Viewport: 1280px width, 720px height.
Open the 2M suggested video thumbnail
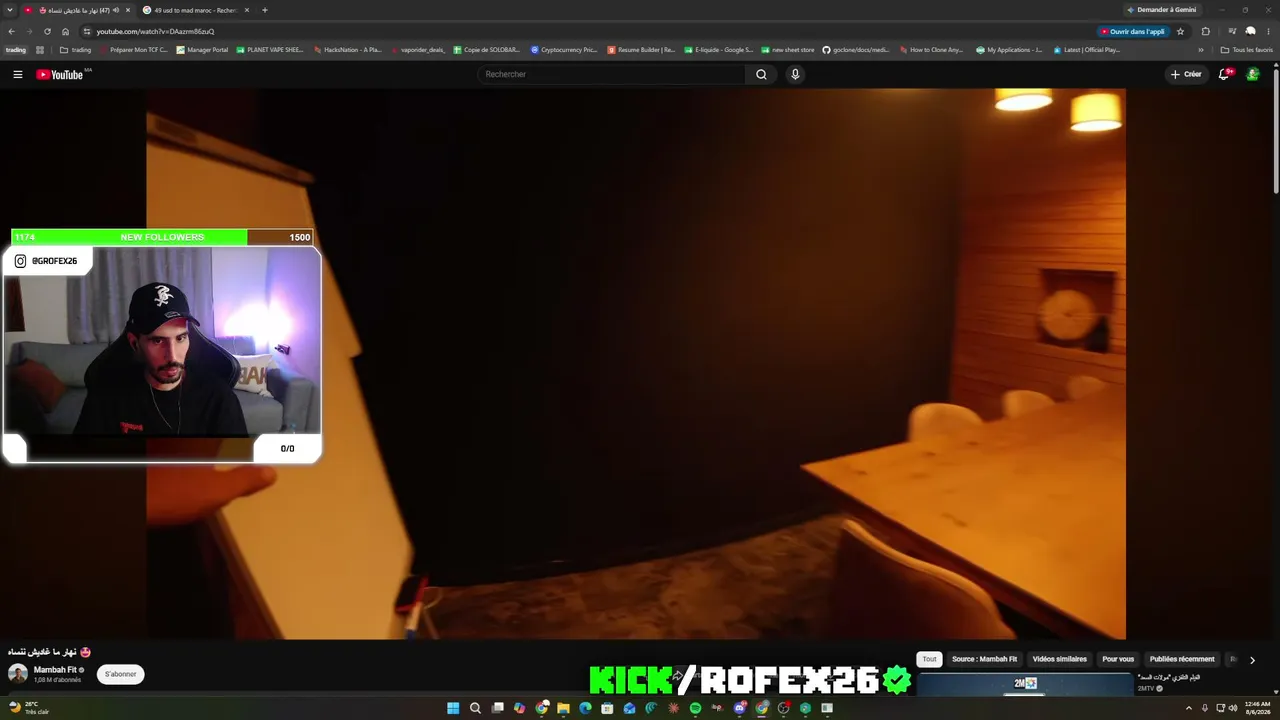(x=1025, y=683)
